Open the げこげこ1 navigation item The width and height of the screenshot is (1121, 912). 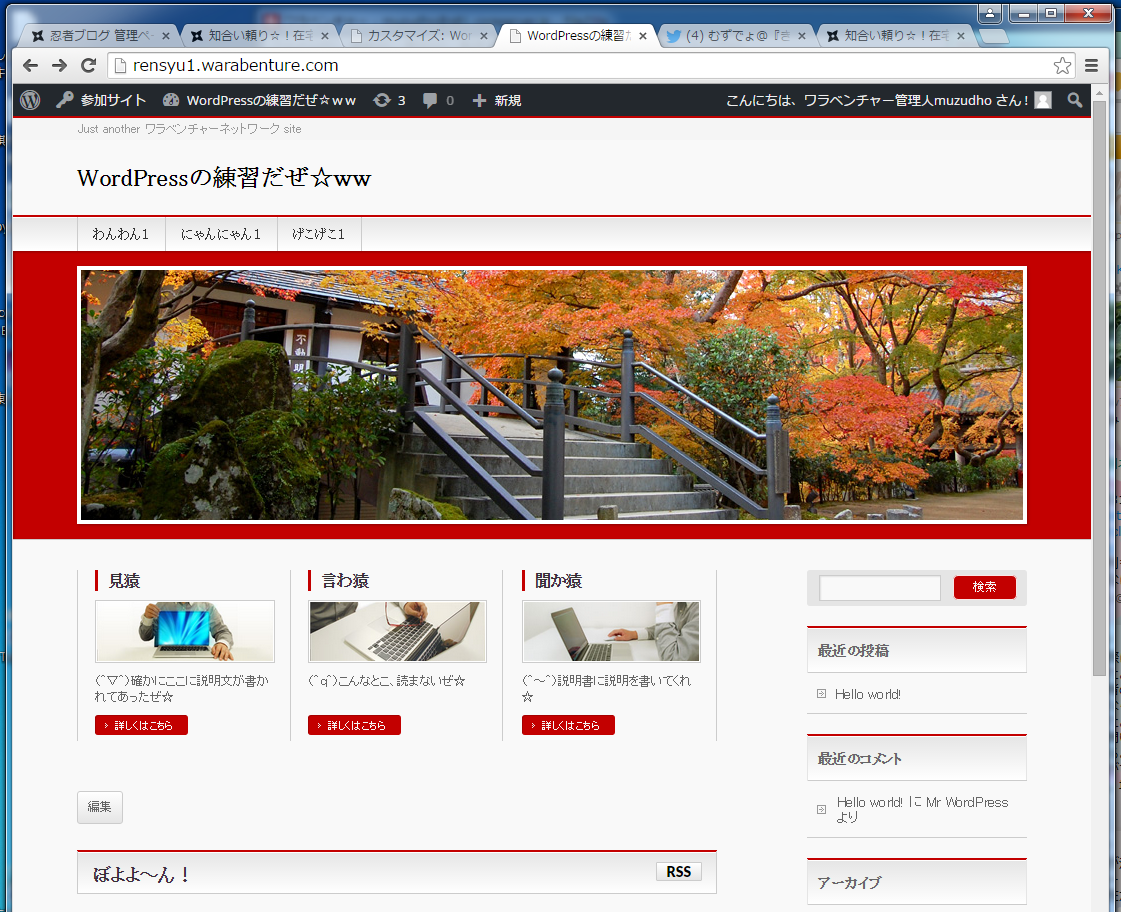click(319, 234)
